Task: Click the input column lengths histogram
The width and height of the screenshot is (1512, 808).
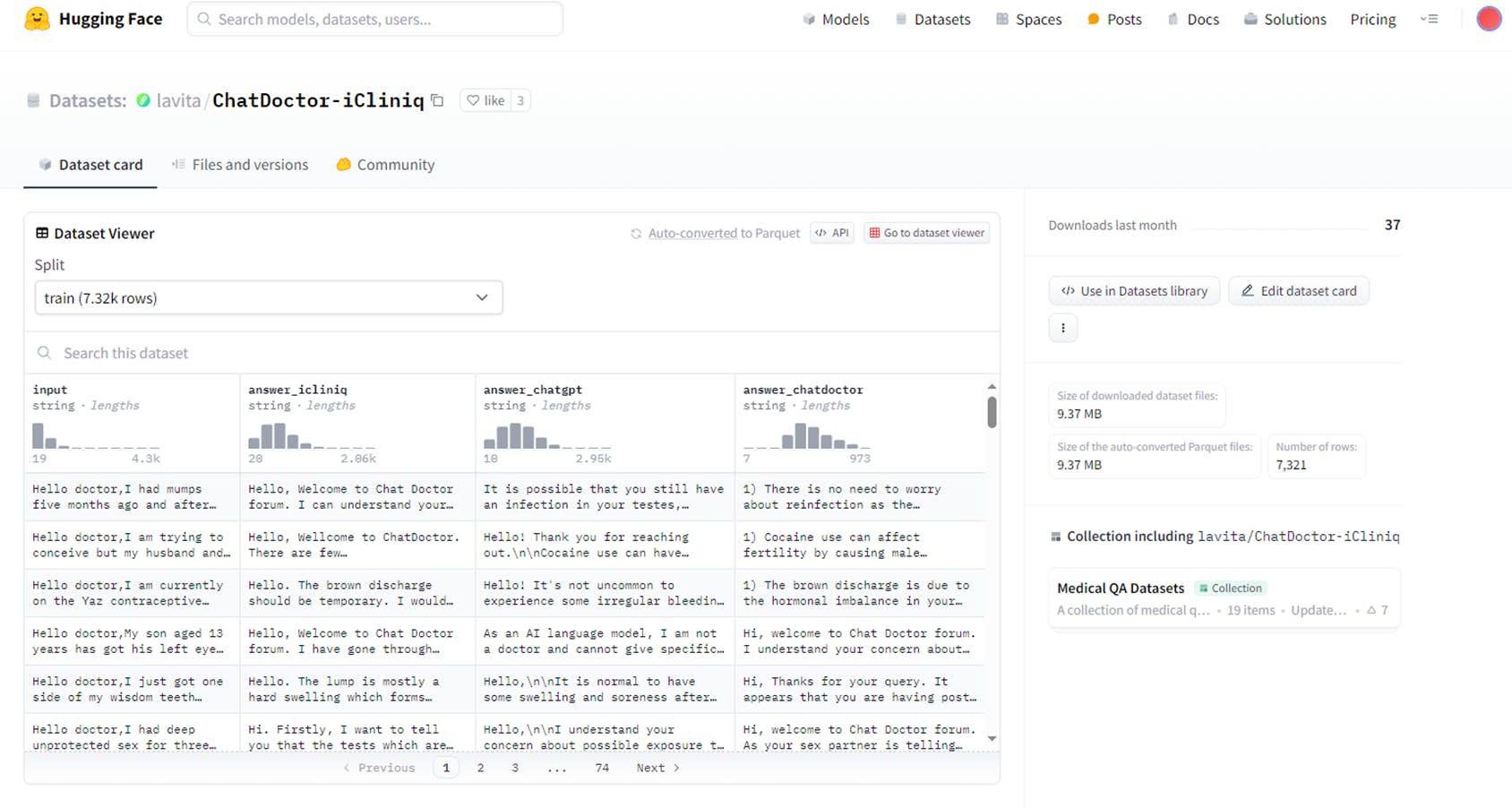Action: tap(96, 435)
